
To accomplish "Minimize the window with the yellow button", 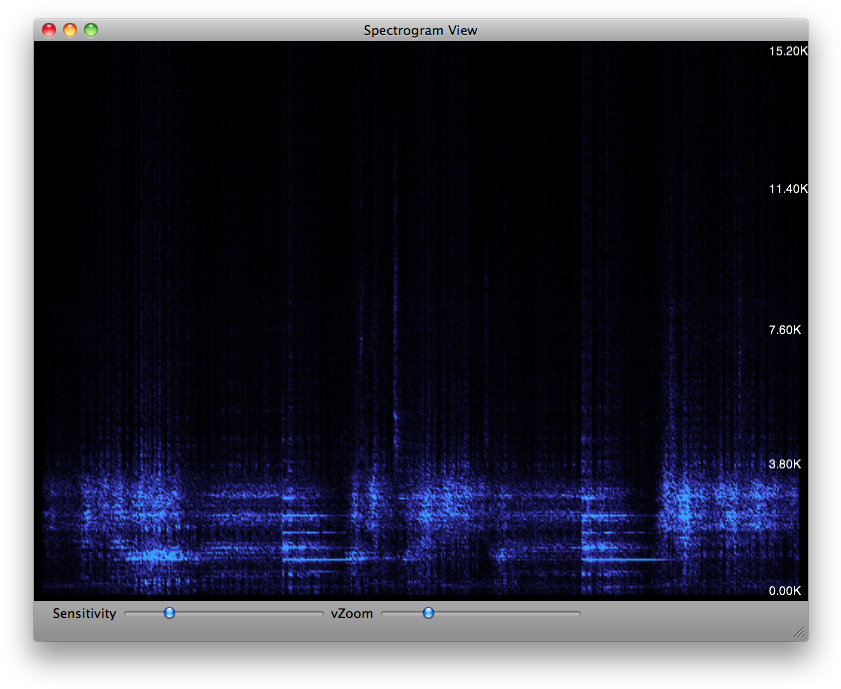I will pos(70,30).
